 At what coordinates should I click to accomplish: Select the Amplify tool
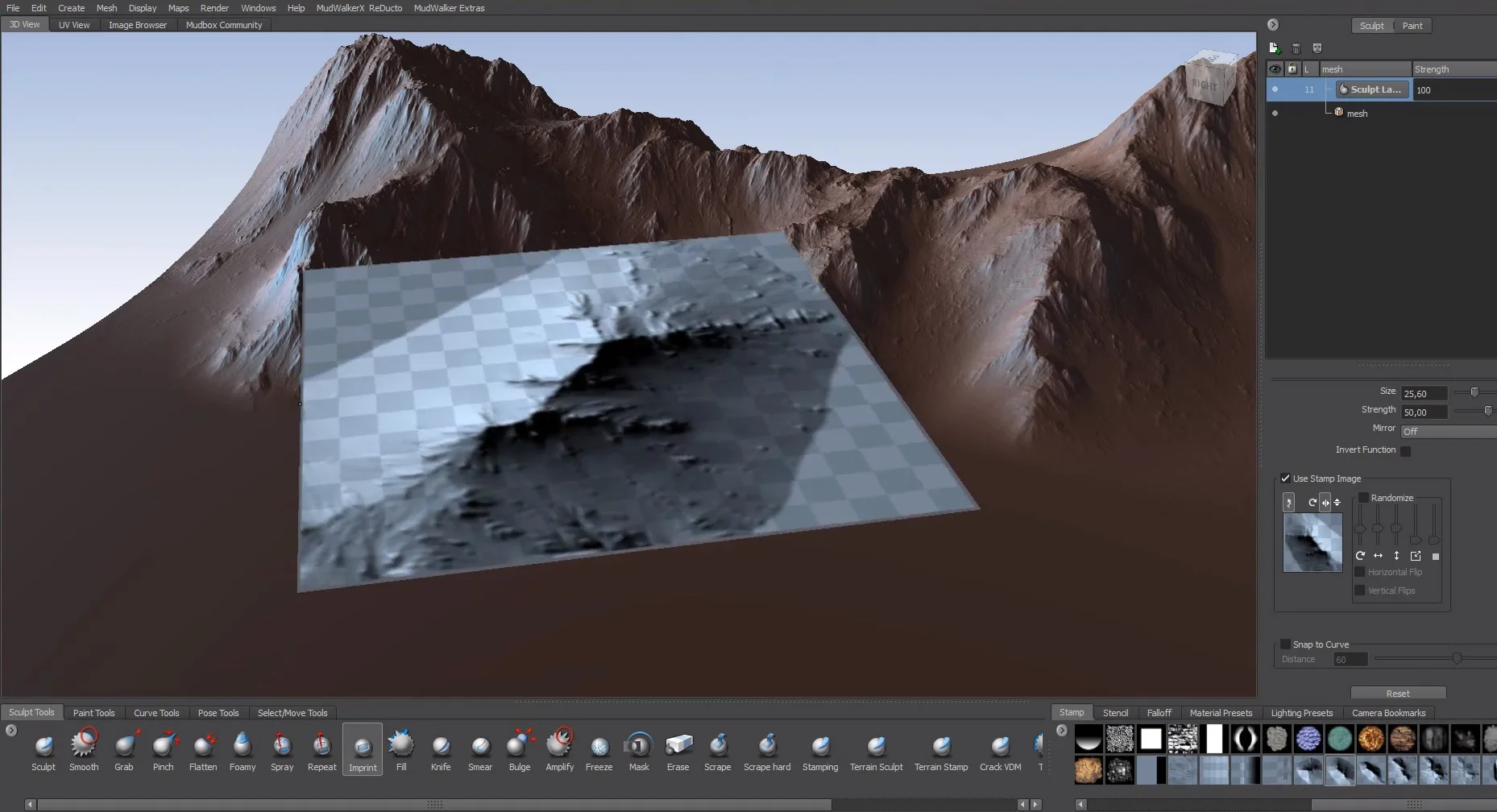click(560, 751)
